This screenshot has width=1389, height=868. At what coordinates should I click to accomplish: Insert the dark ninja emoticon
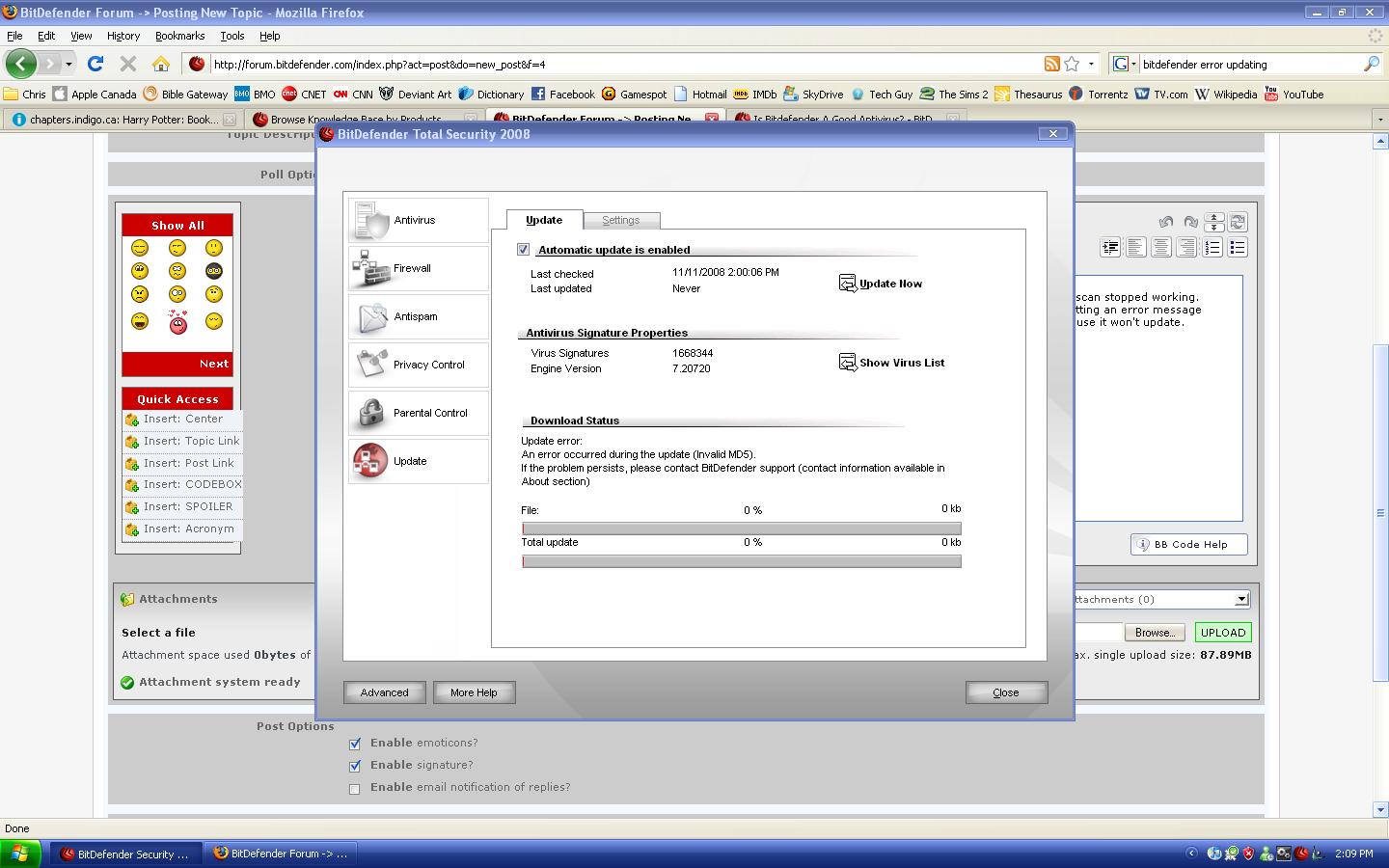coord(214,271)
